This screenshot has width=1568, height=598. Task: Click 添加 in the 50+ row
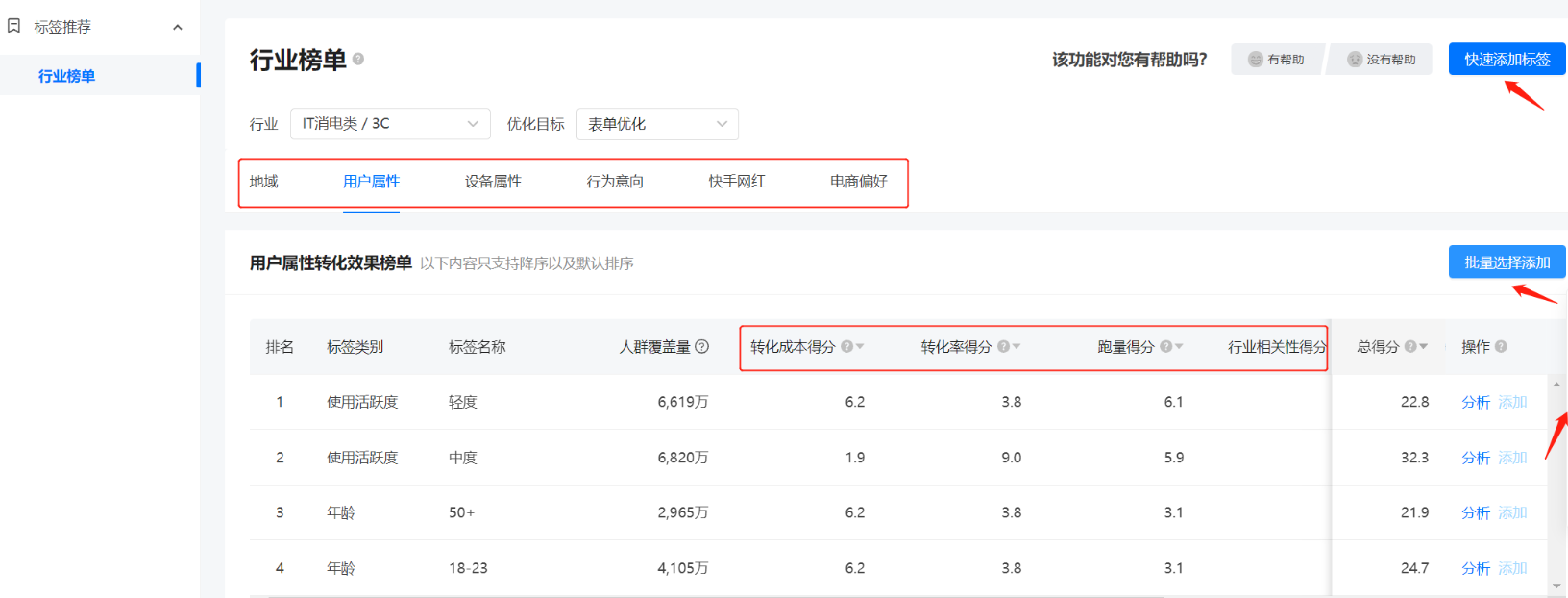tap(1513, 512)
